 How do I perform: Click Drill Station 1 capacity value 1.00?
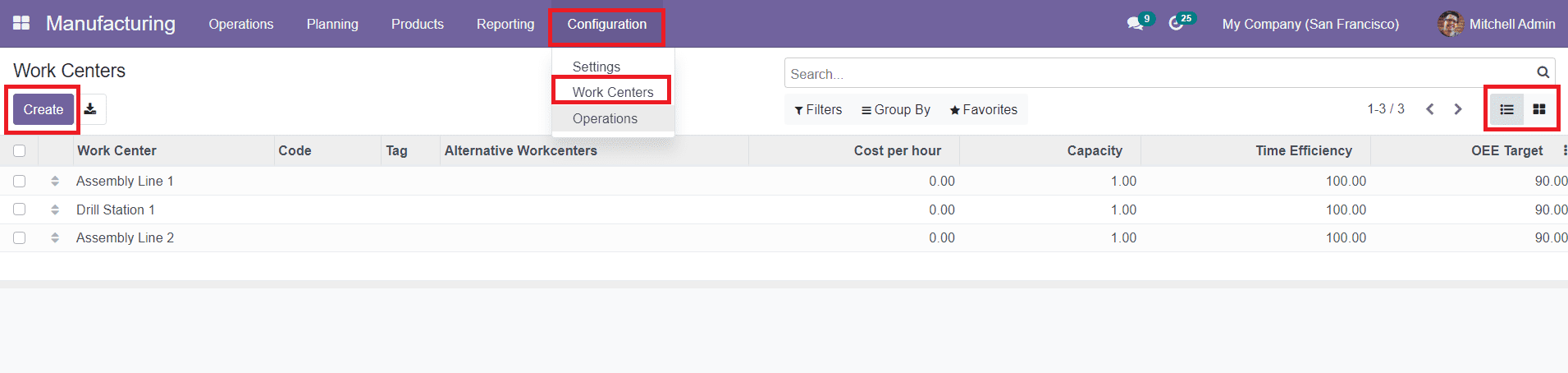pyautogui.click(x=1123, y=210)
